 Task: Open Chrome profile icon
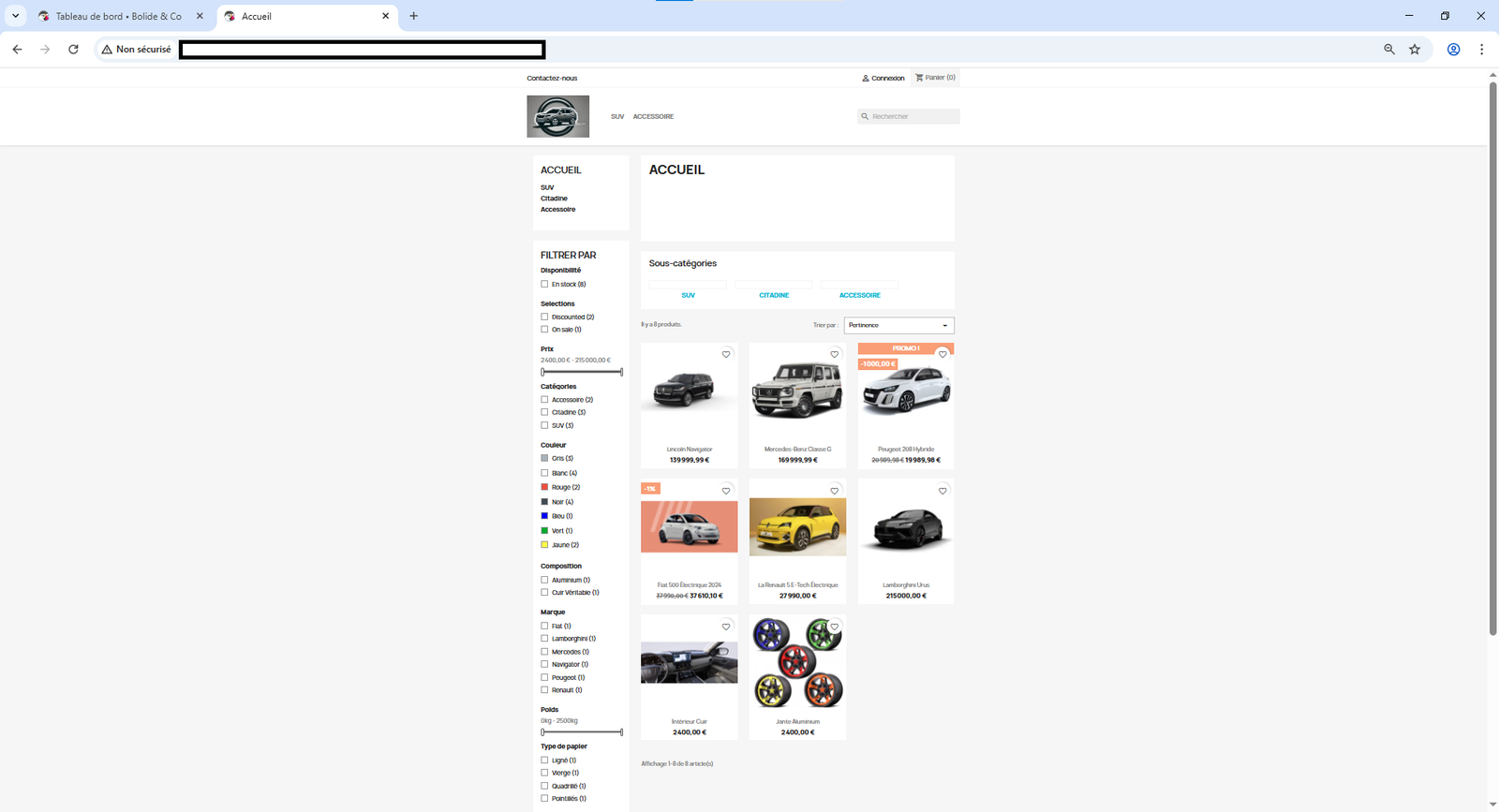1453,49
